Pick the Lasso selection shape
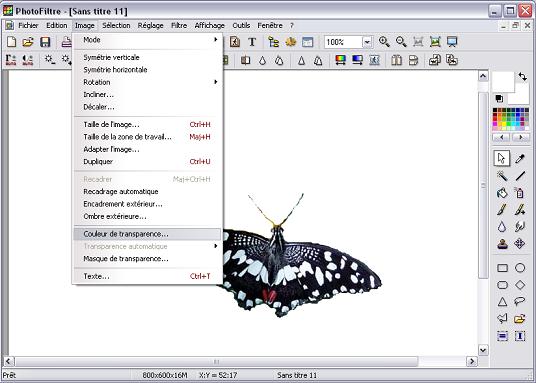Viewport: 536px width, 383px height. 520,302
